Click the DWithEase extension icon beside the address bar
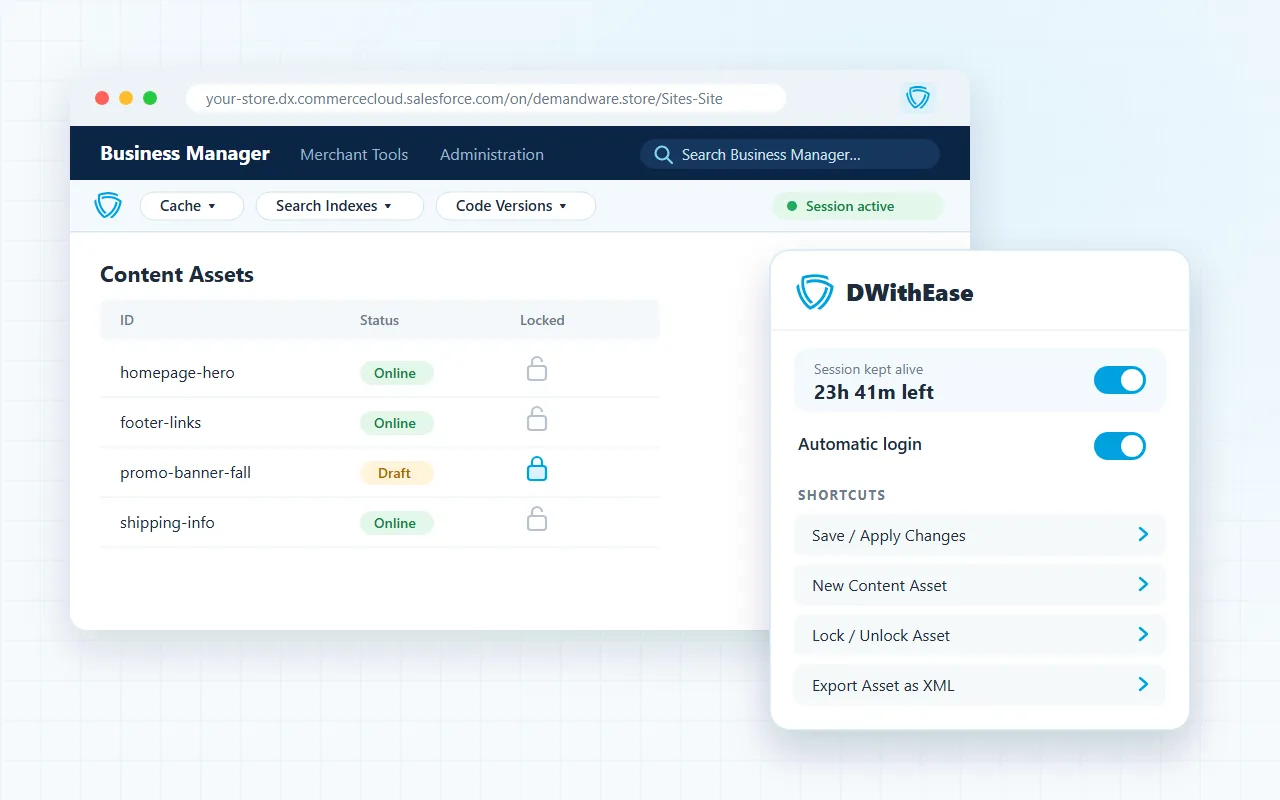 click(x=918, y=97)
